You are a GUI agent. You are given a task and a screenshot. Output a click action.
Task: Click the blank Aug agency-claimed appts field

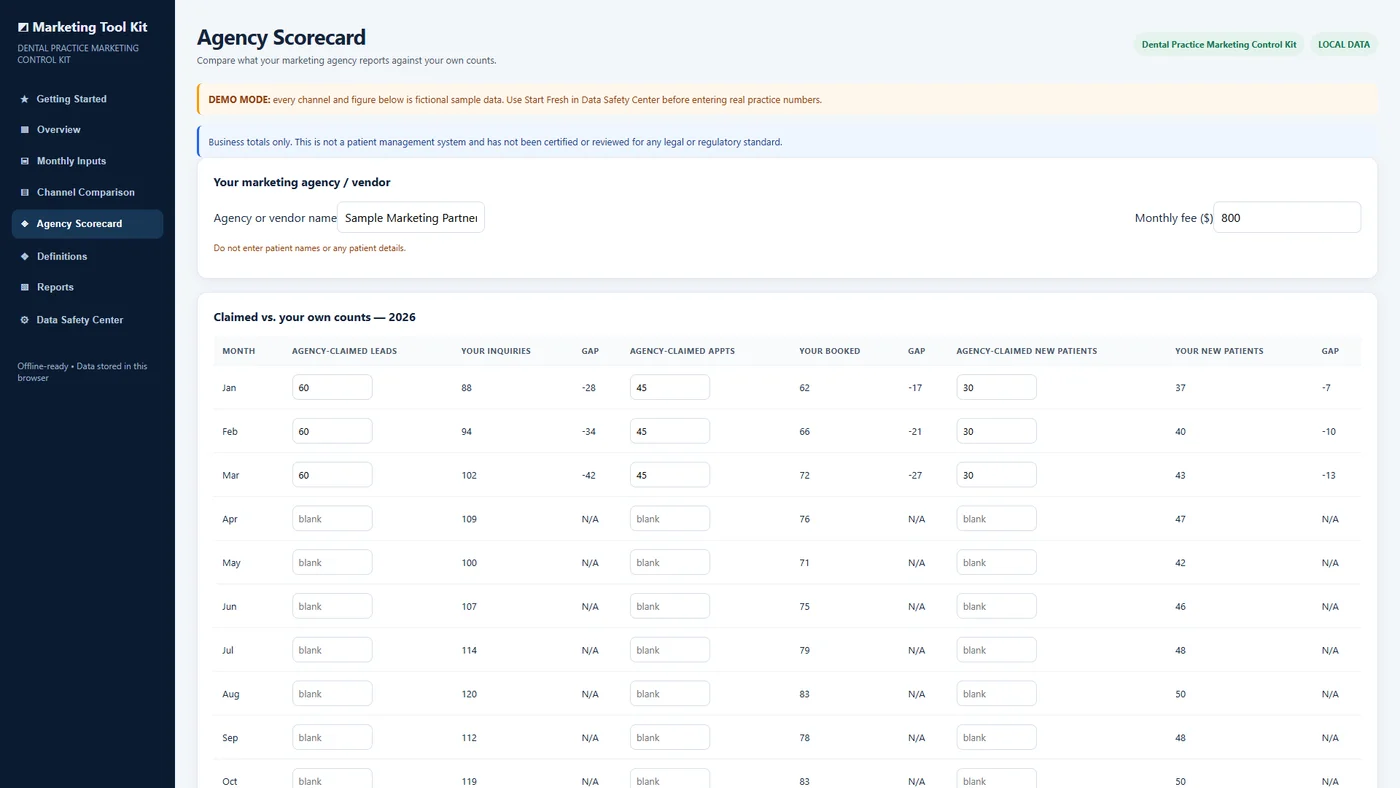tap(670, 694)
